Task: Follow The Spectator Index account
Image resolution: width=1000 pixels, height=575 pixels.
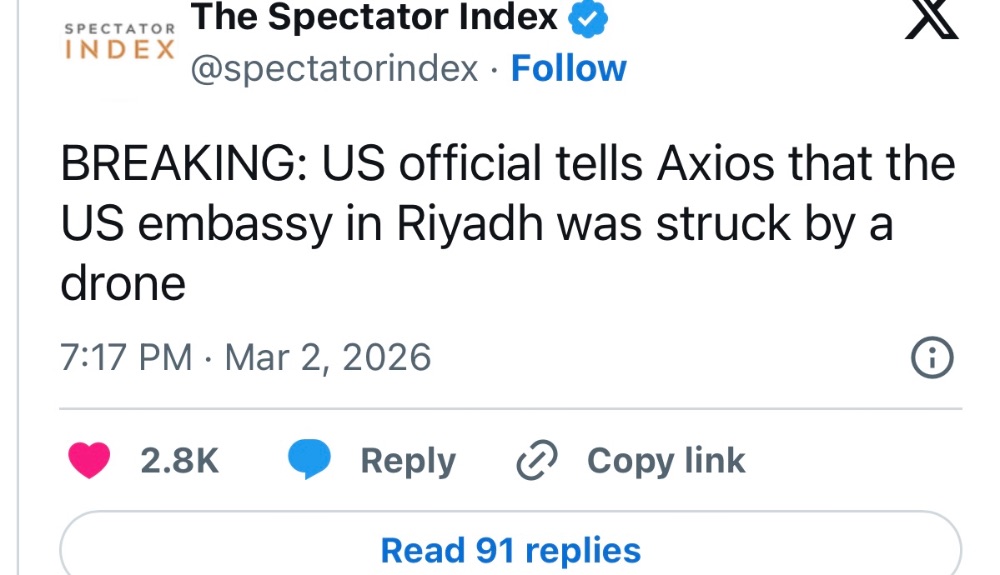Action: (x=568, y=69)
